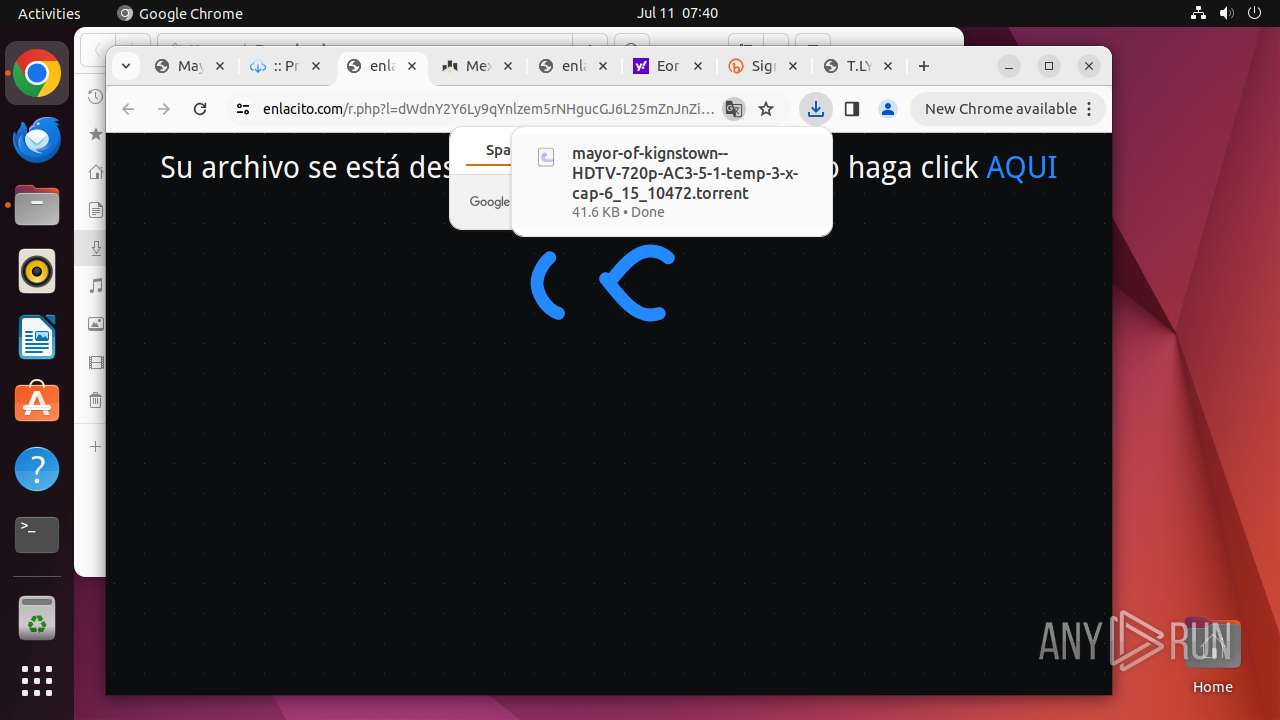Image resolution: width=1280 pixels, height=720 pixels.
Task: Close the 'May' tab
Action: pos(220,66)
